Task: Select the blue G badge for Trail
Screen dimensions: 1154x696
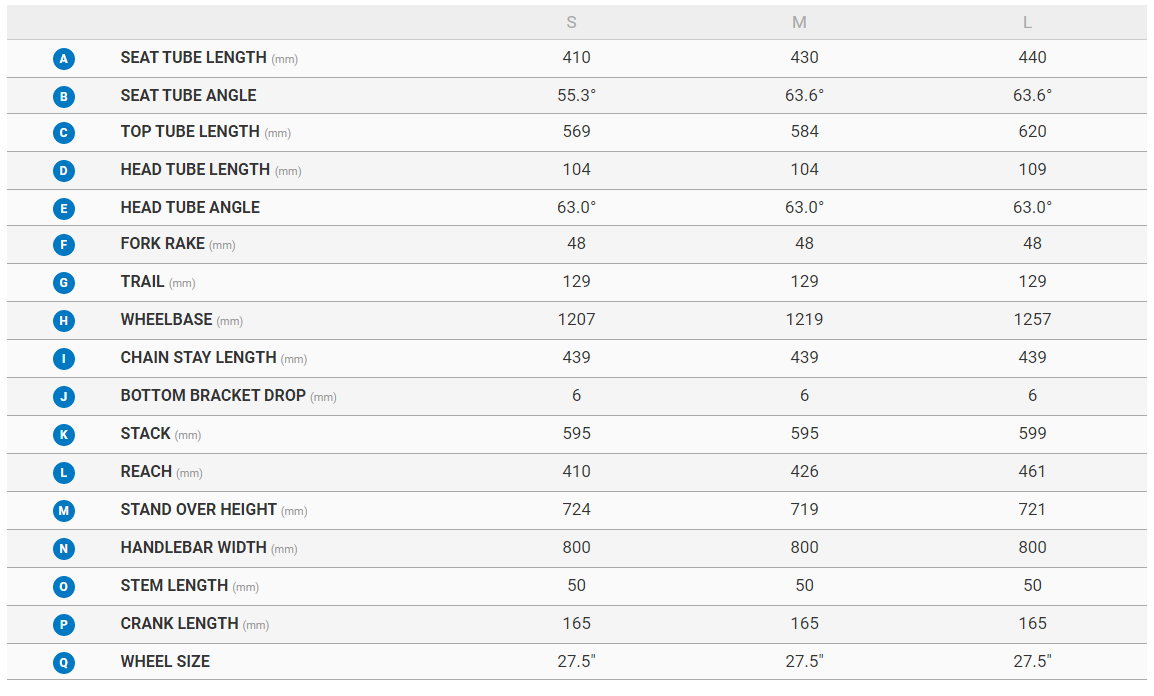Action: pyautogui.click(x=64, y=283)
